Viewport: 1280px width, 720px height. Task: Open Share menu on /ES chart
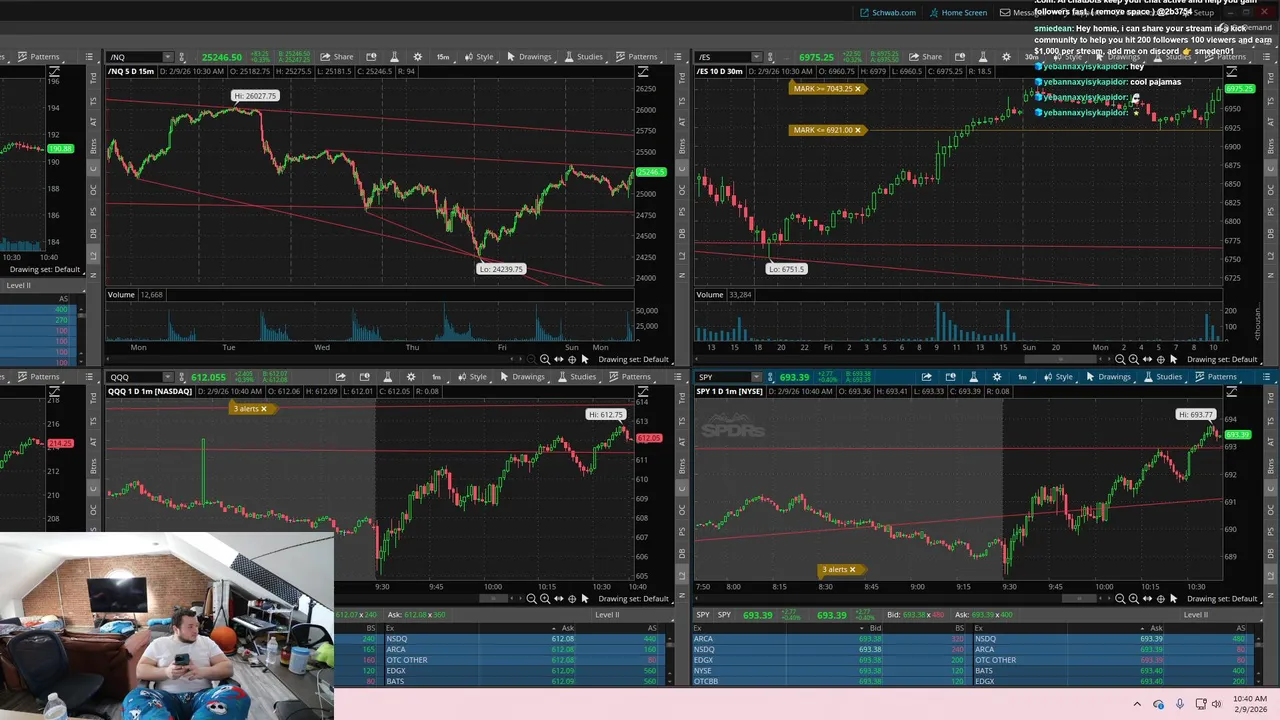click(924, 57)
